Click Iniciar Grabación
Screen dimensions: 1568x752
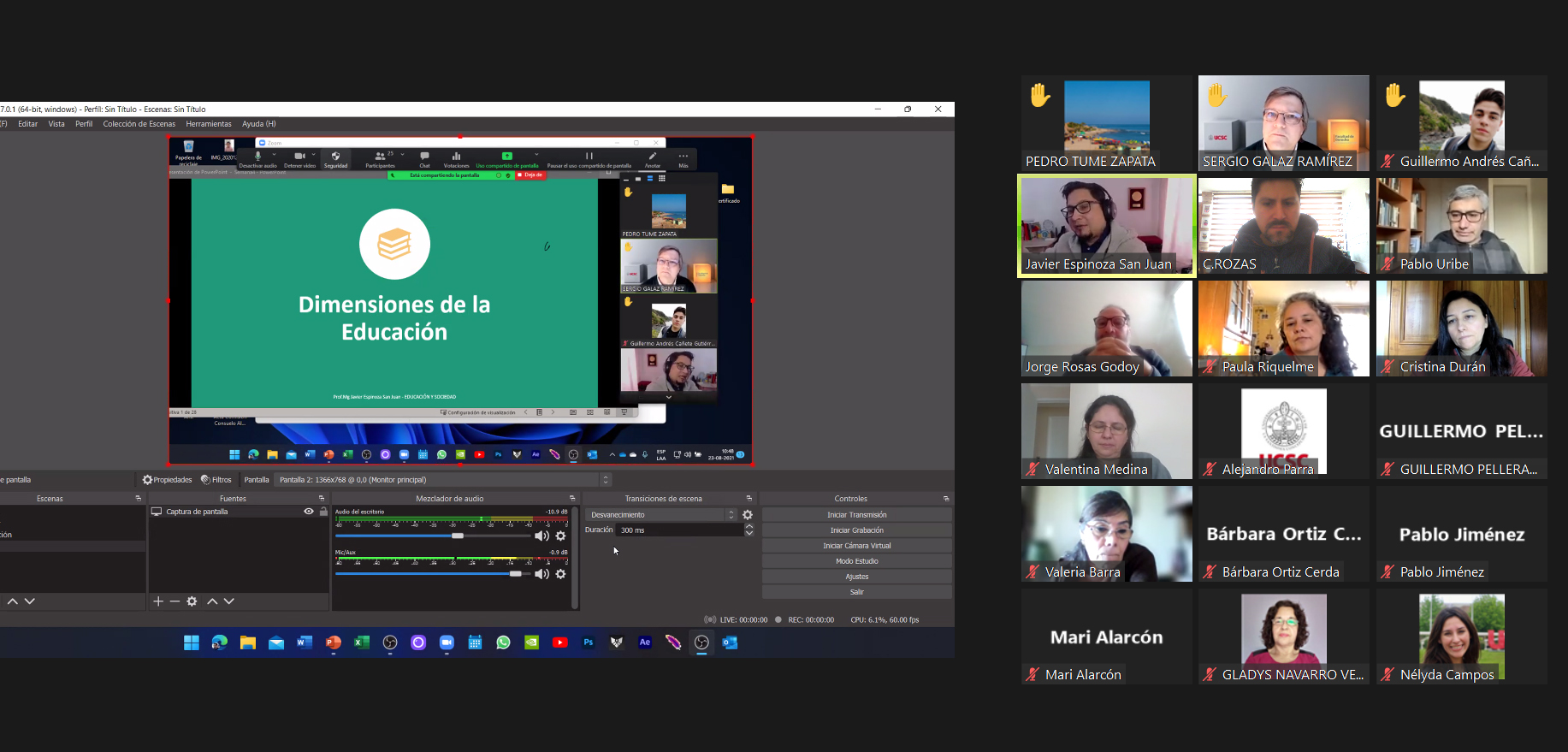(857, 530)
